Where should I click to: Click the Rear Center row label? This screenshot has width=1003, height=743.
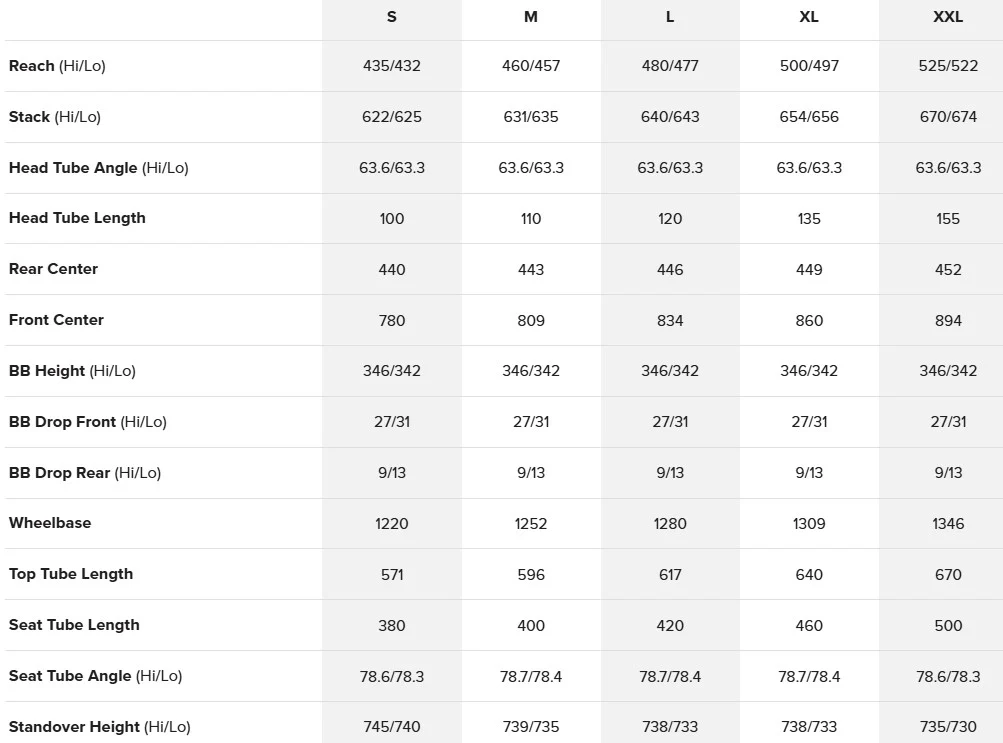tap(53, 269)
